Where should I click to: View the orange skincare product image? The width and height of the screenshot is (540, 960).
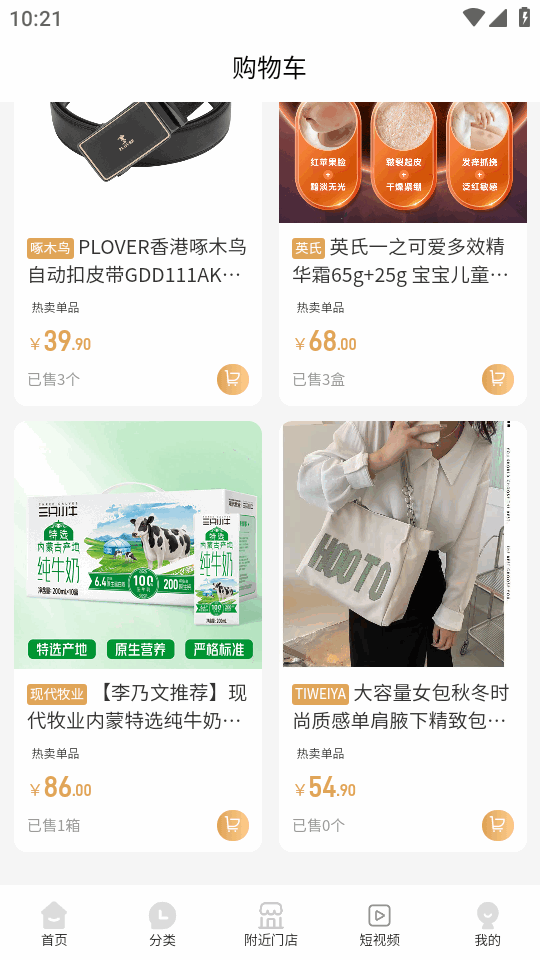click(x=403, y=162)
